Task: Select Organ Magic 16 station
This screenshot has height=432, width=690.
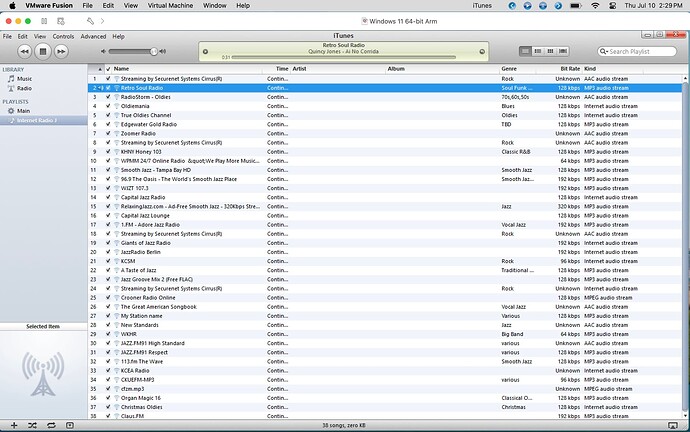Action: click(x=385, y=398)
